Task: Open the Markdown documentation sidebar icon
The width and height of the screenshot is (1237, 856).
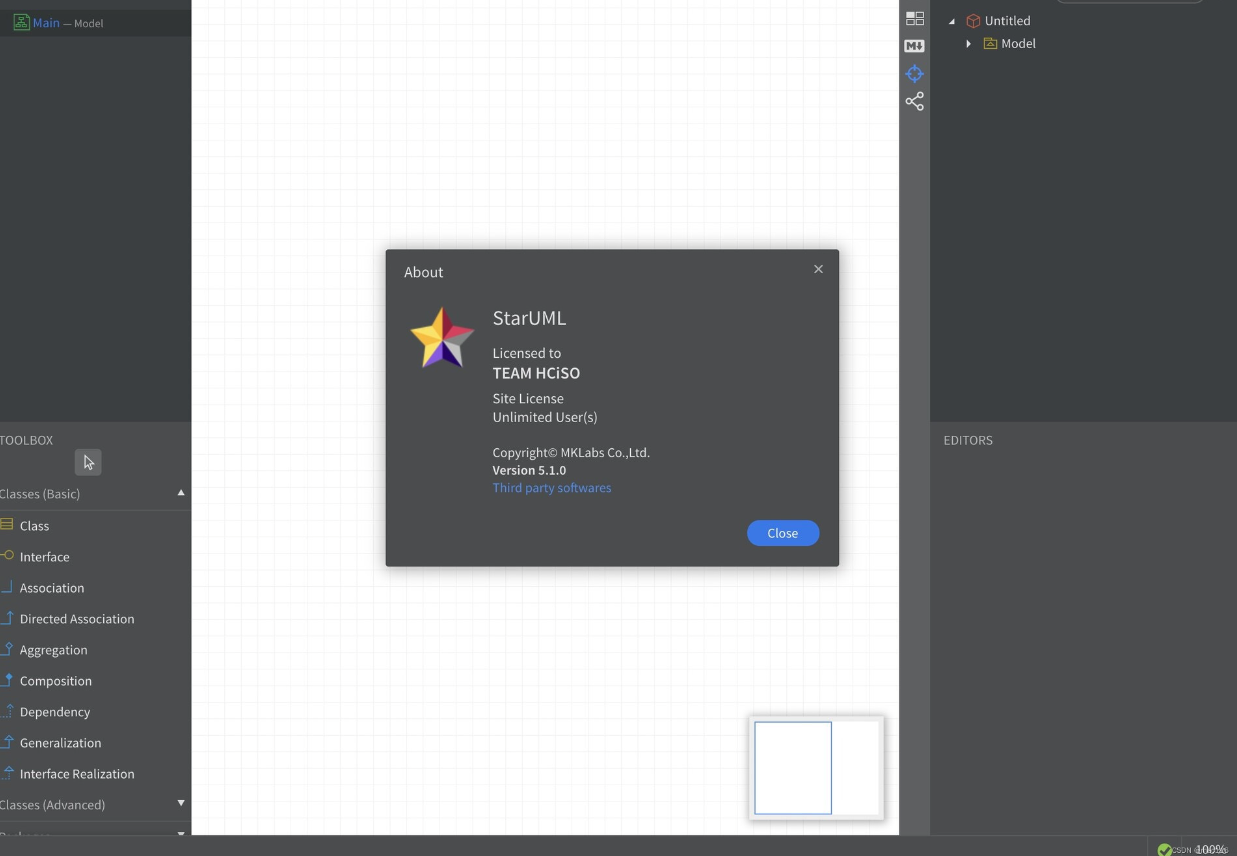Action: tap(915, 46)
